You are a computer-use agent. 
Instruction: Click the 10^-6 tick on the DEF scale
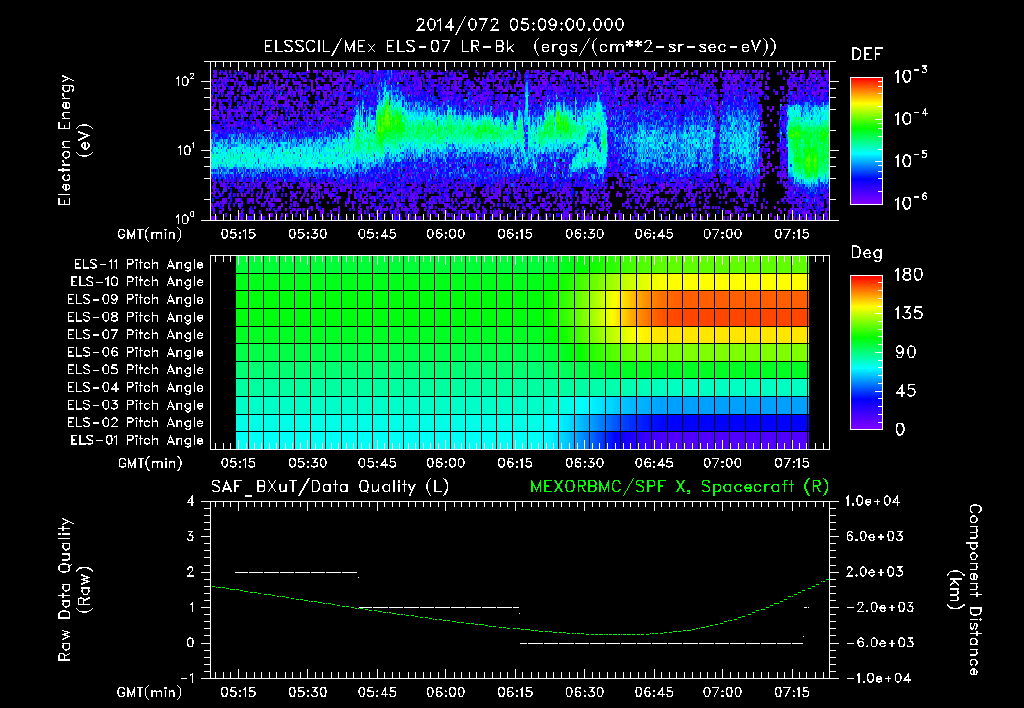coord(910,202)
